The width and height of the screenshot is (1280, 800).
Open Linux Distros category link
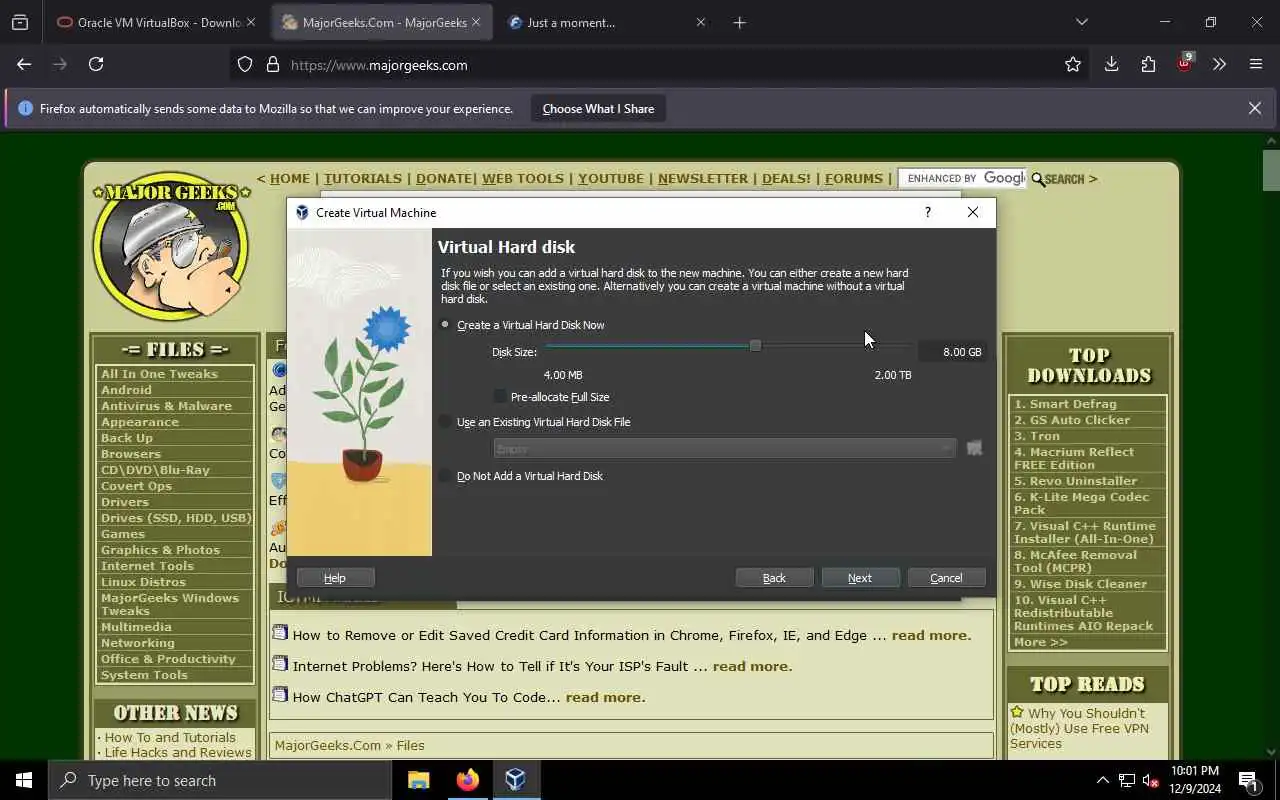[143, 582]
